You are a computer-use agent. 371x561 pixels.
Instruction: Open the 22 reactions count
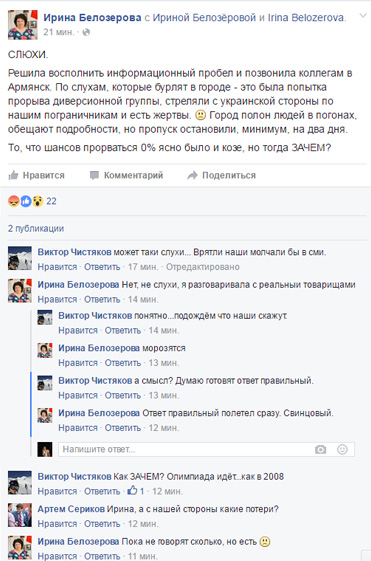coord(52,201)
